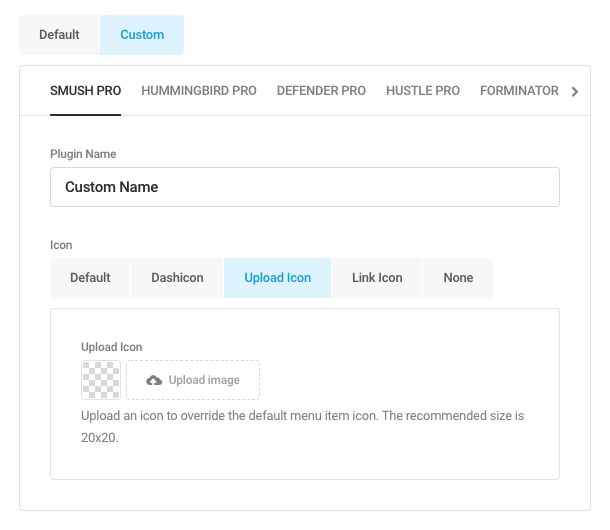Choose the Upload Icon option

[x=278, y=278]
